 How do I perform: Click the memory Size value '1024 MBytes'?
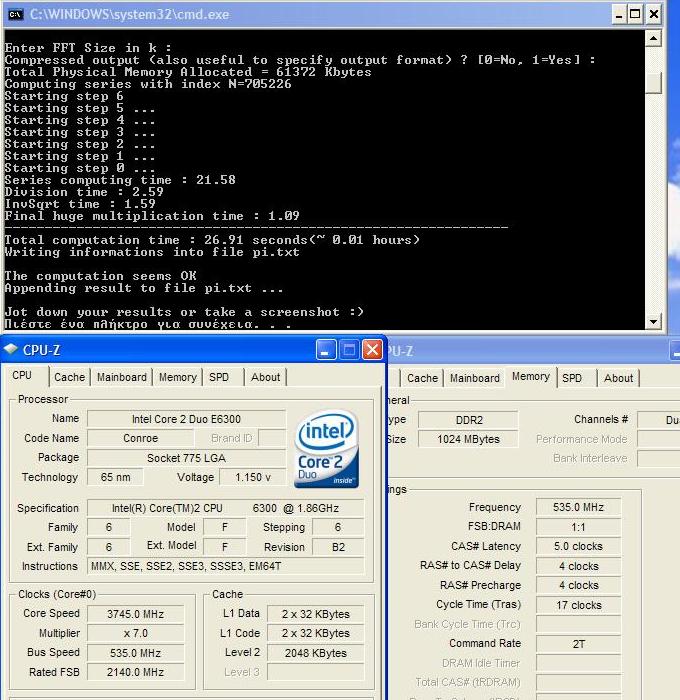(x=468, y=439)
